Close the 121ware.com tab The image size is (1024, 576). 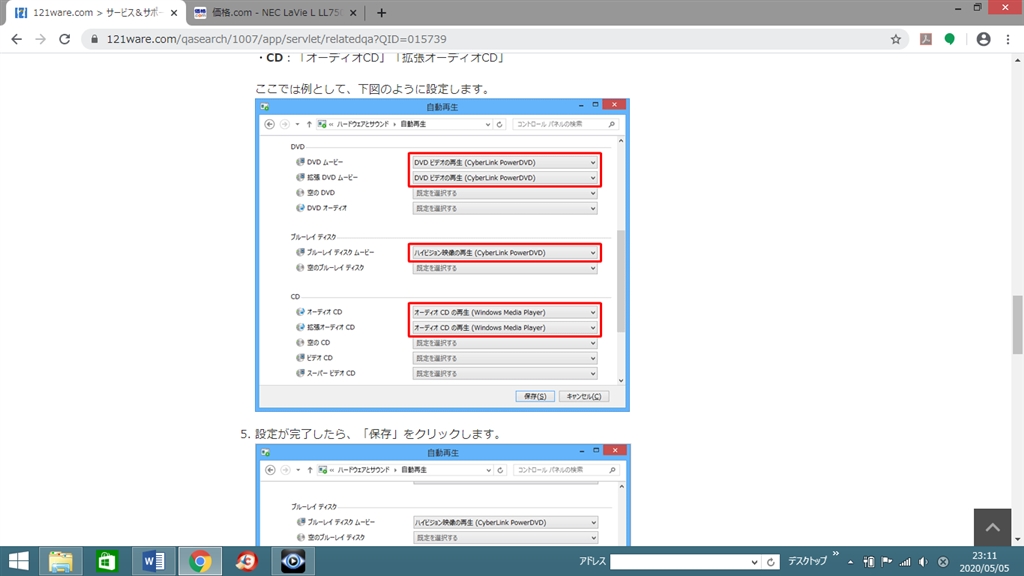point(174,12)
